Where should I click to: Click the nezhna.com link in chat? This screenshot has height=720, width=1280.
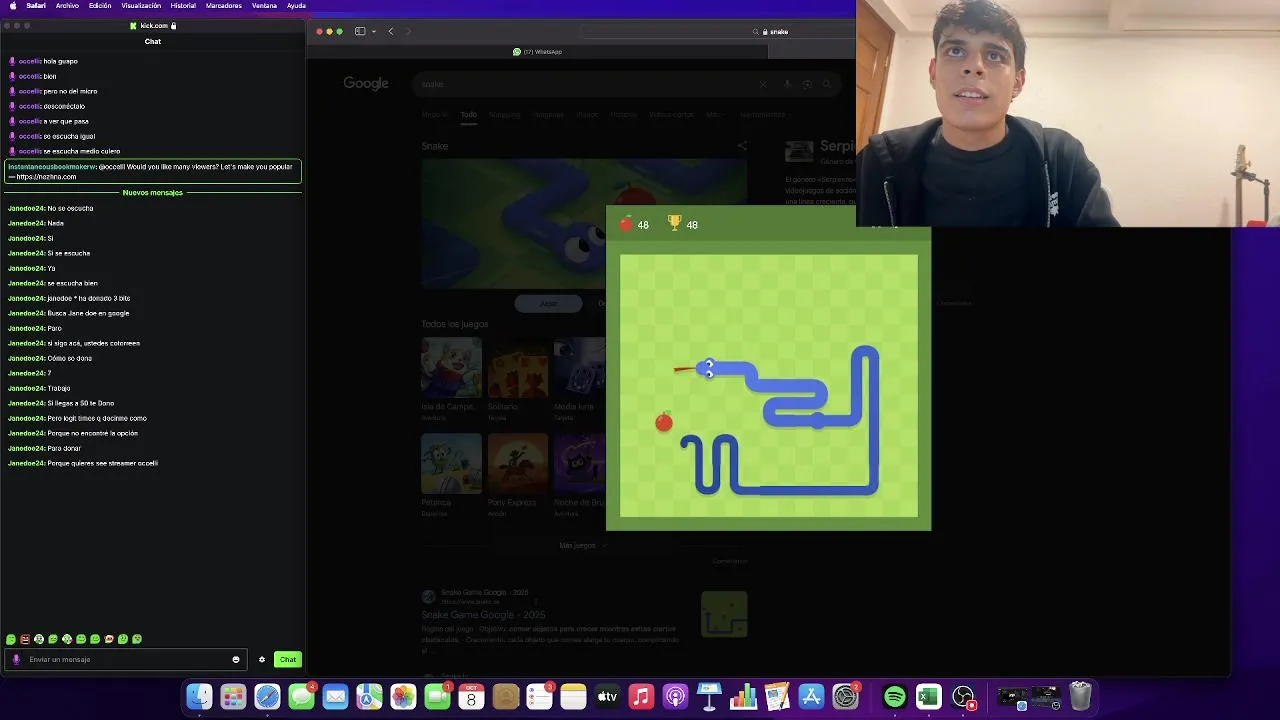pos(46,177)
